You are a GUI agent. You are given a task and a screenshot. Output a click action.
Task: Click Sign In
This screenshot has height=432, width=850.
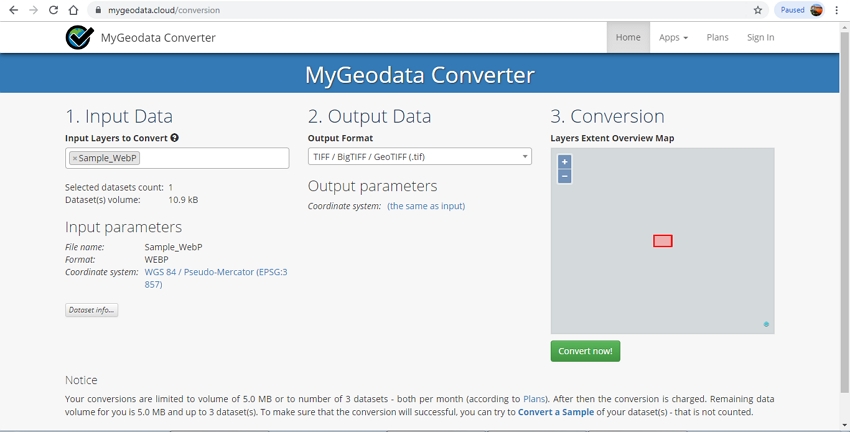pyautogui.click(x=760, y=37)
